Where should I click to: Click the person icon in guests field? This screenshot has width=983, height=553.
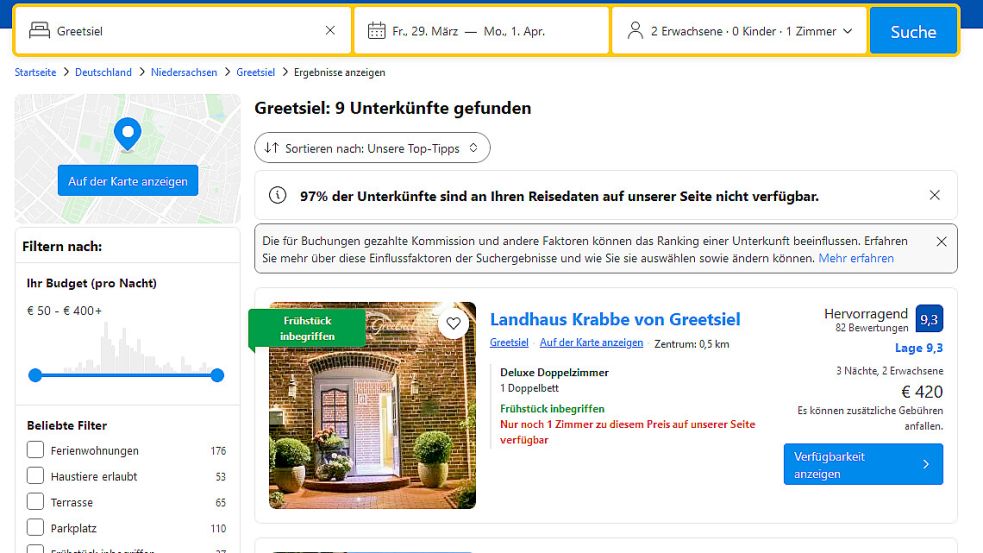point(635,30)
